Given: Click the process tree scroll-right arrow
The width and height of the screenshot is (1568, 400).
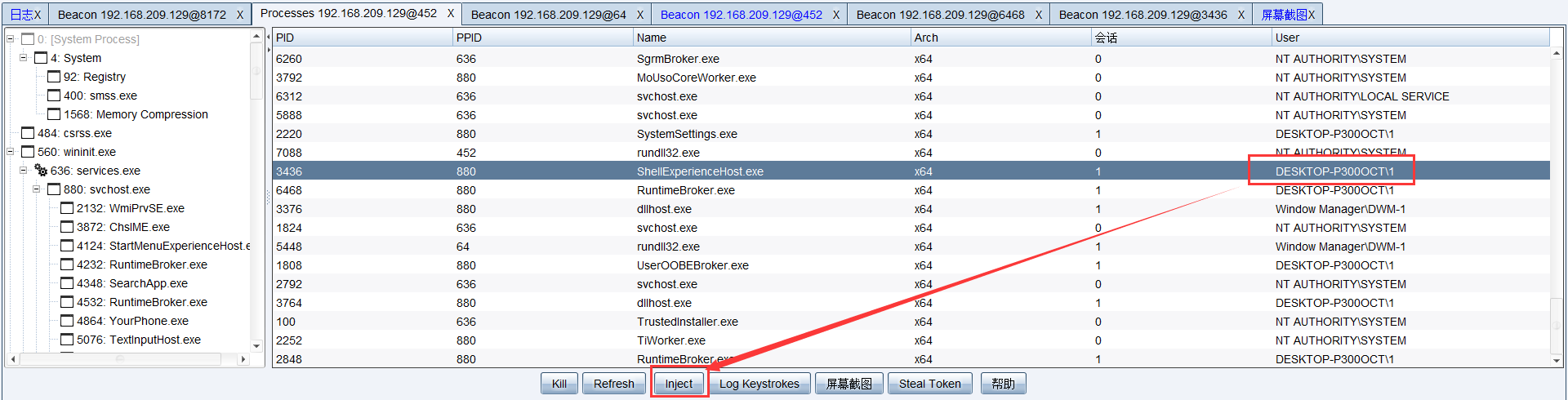Looking at the screenshot, I should pos(243,359).
